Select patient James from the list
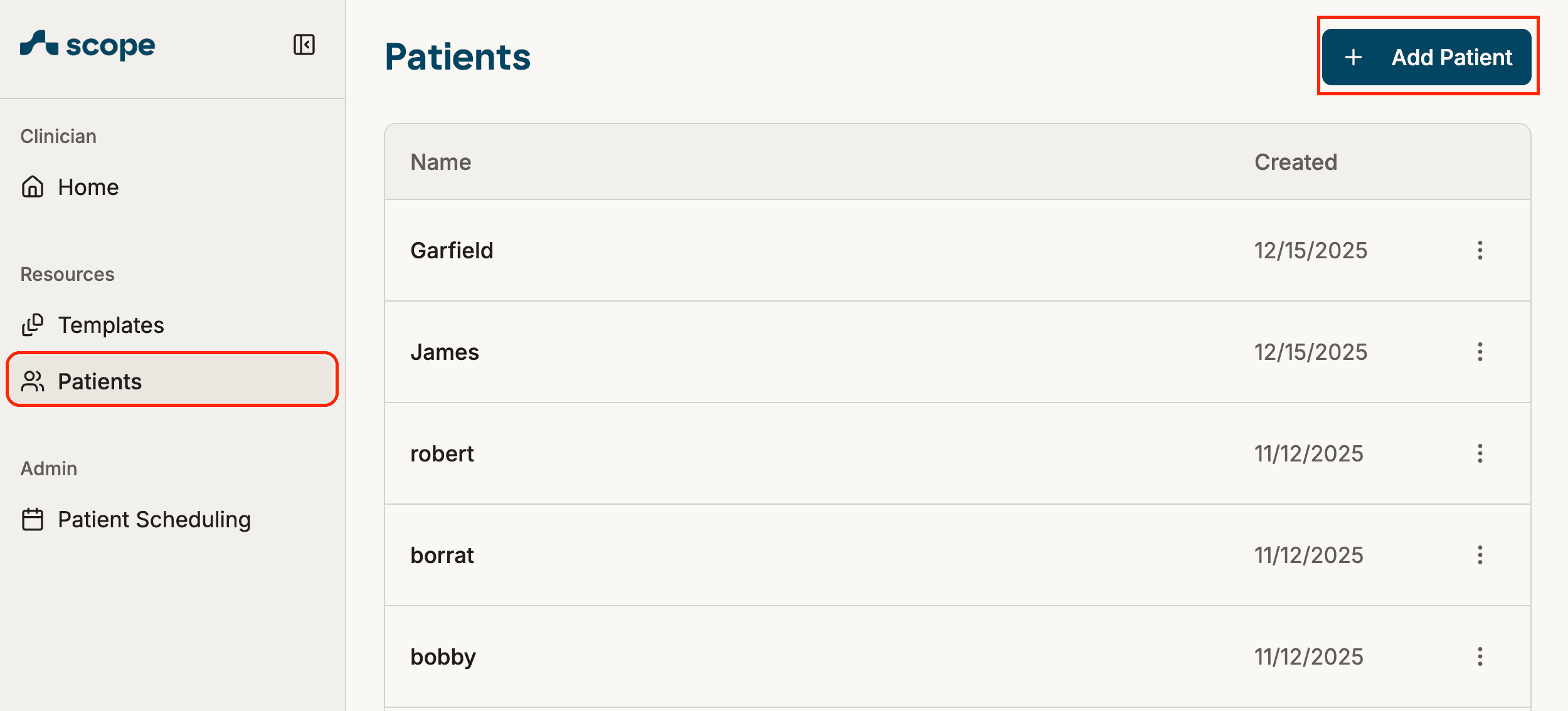This screenshot has width=1568, height=711. pyautogui.click(x=445, y=352)
